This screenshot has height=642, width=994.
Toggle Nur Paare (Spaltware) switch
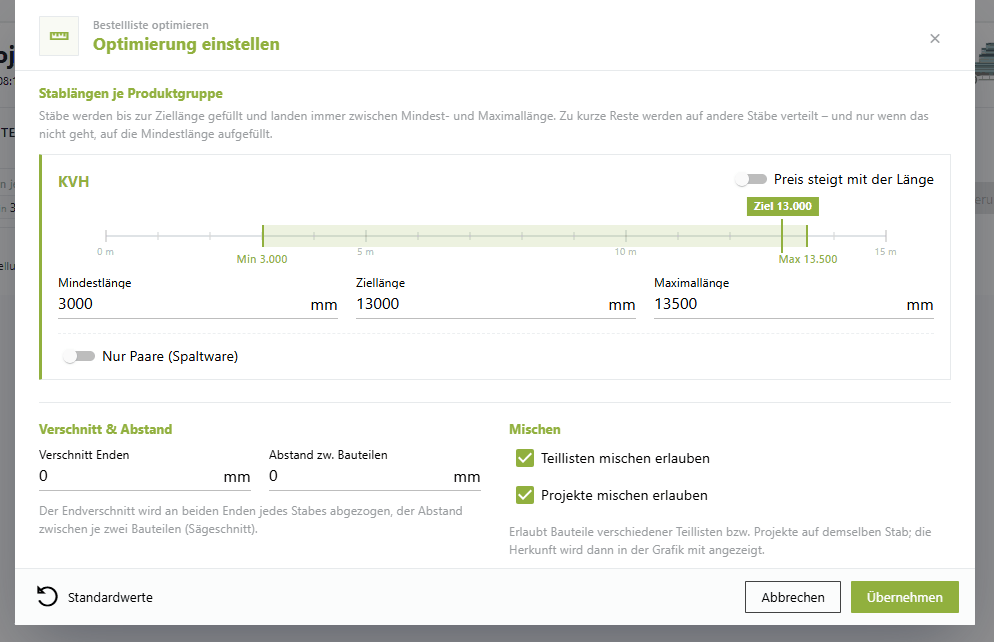click(x=79, y=356)
